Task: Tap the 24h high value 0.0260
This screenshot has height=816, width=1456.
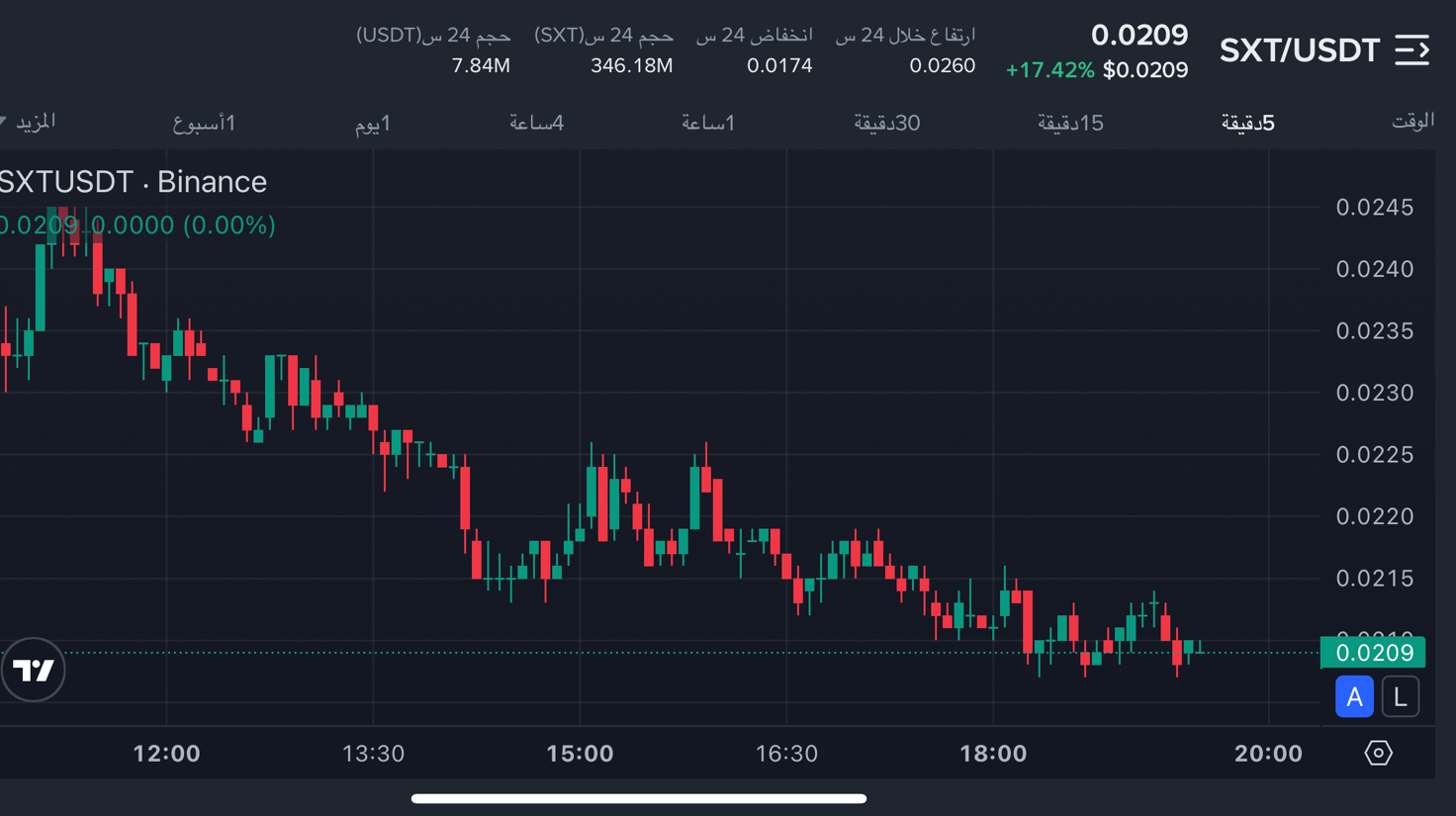Action: (x=942, y=66)
